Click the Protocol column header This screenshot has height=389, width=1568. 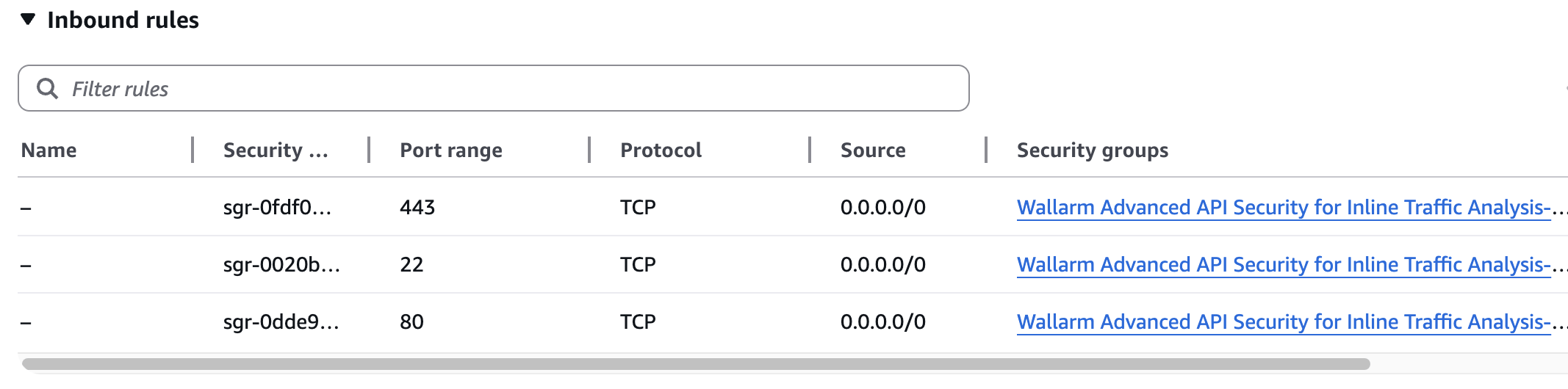661,150
